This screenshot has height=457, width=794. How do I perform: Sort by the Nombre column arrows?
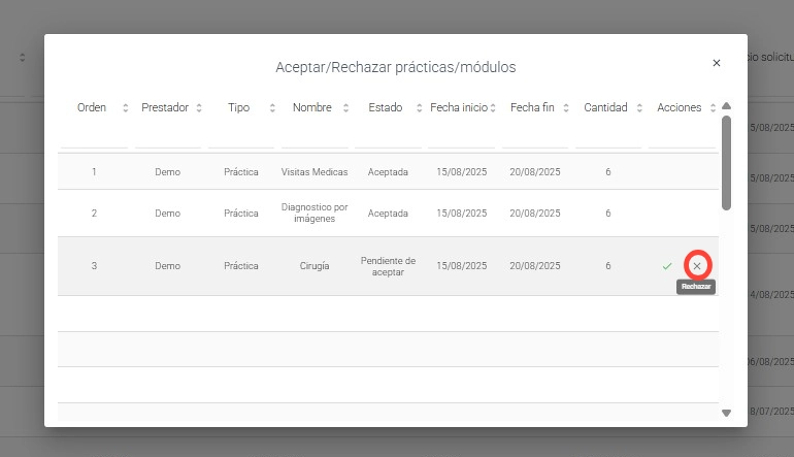point(346,108)
